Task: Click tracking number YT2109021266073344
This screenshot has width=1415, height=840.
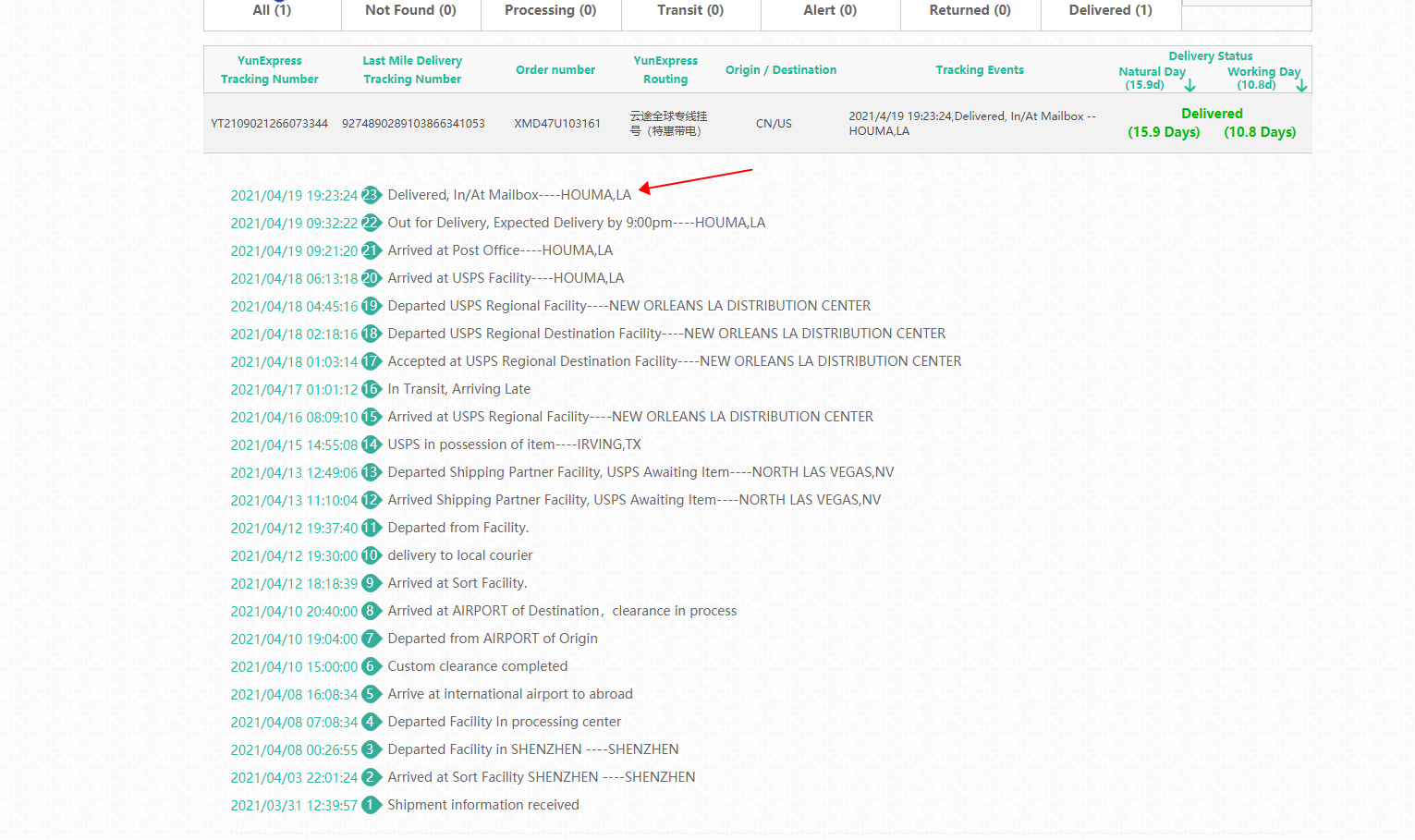Action: point(269,124)
